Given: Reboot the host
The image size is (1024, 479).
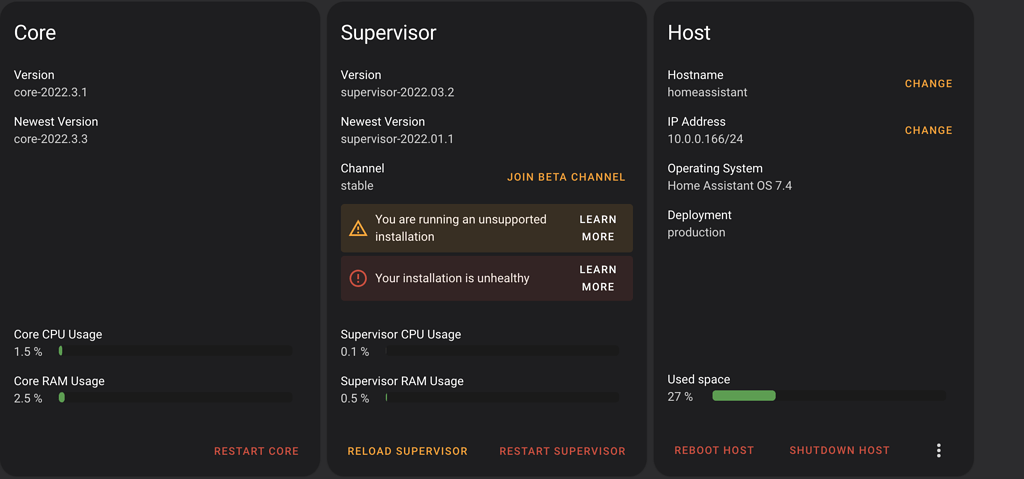Looking at the screenshot, I should (x=714, y=450).
